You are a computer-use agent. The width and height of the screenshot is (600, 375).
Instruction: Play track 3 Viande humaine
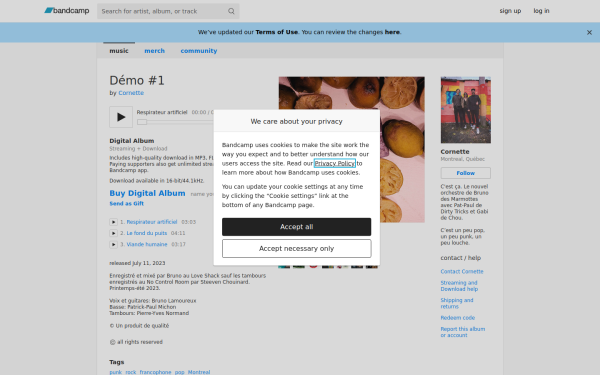point(113,244)
